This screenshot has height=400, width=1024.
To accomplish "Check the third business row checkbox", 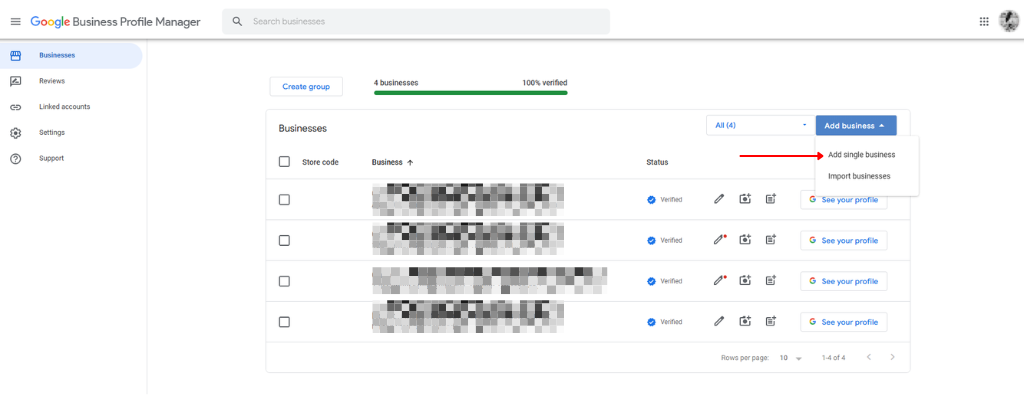I will pos(284,280).
